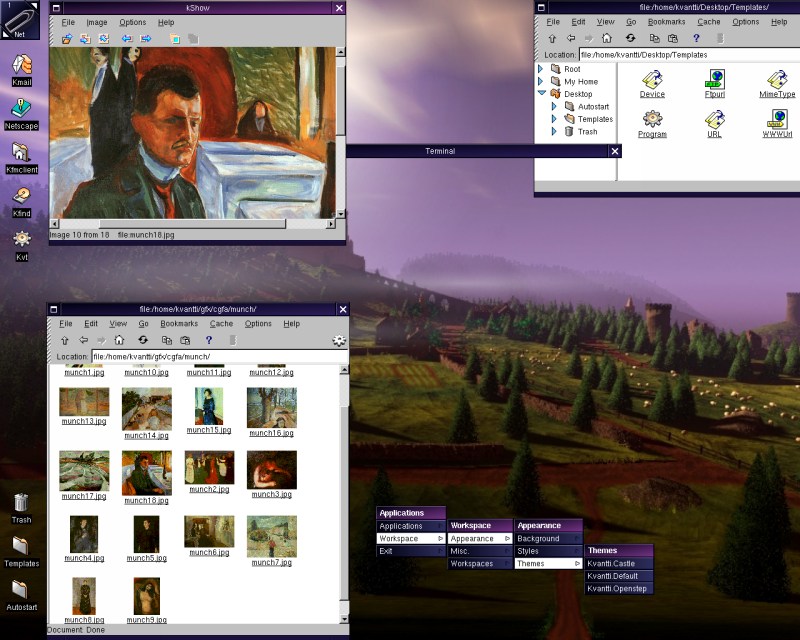The height and width of the screenshot is (640, 800).
Task: Click the paste icon in the munch file window
Action: [185, 340]
